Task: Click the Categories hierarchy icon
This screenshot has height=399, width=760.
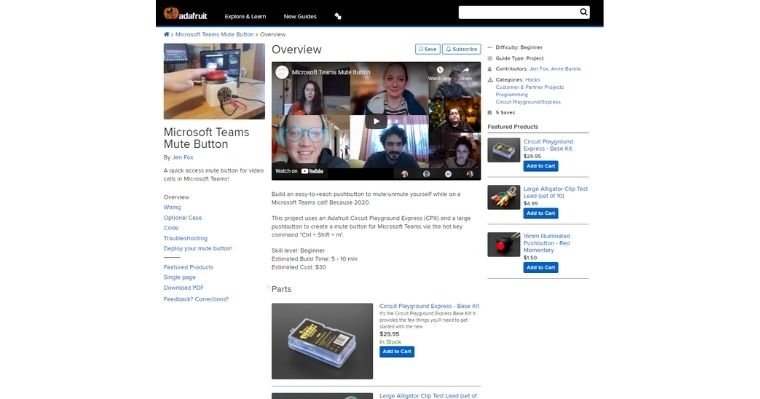Action: [x=490, y=80]
